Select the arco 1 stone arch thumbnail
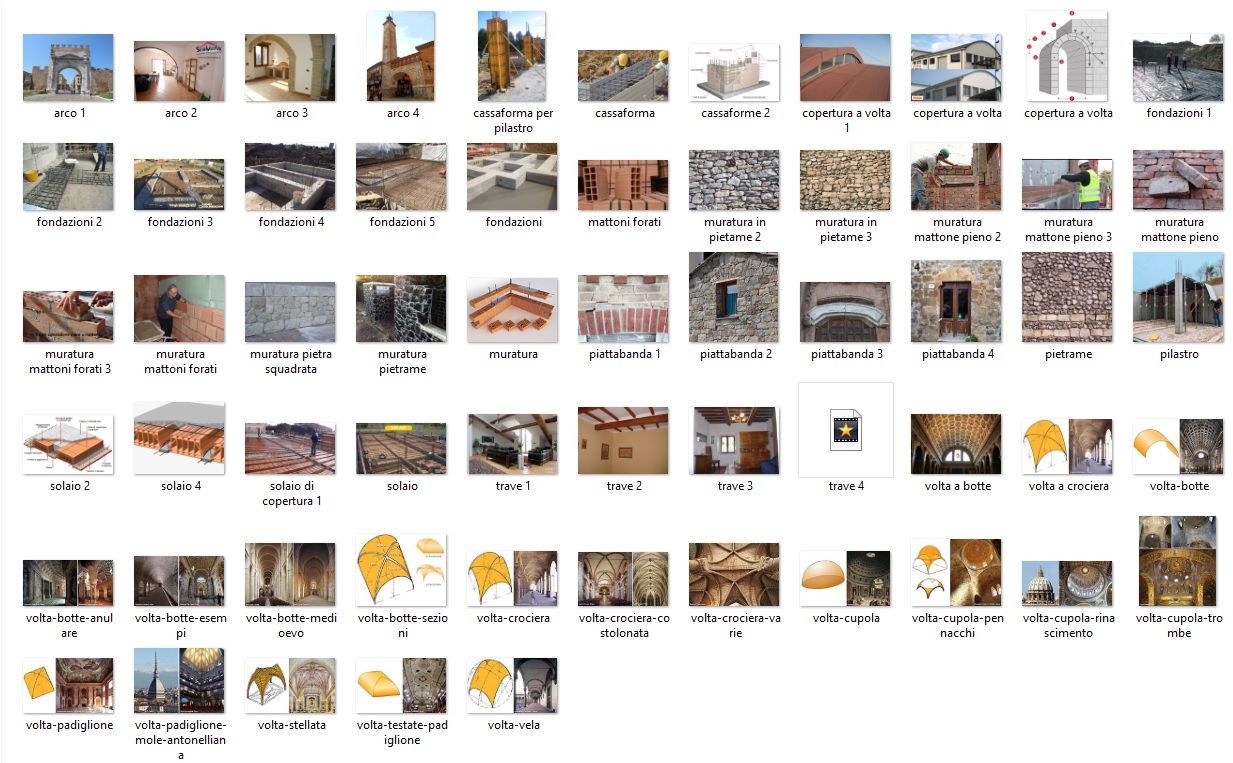Image resolution: width=1233 pixels, height=763 pixels. pos(68,68)
